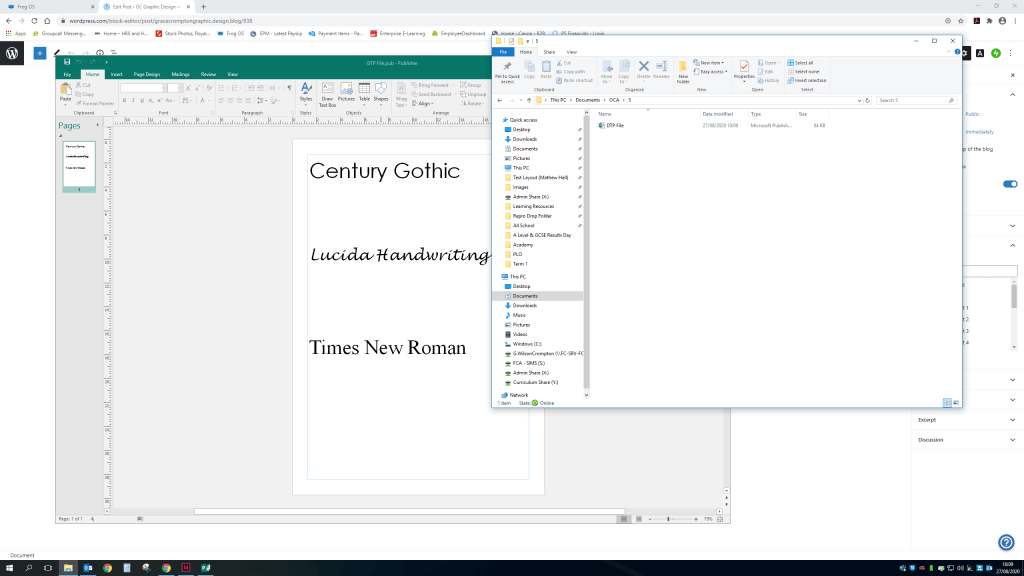
Task: Open Curriculum Share (Y:) in navigation pane
Action: pyautogui.click(x=535, y=382)
